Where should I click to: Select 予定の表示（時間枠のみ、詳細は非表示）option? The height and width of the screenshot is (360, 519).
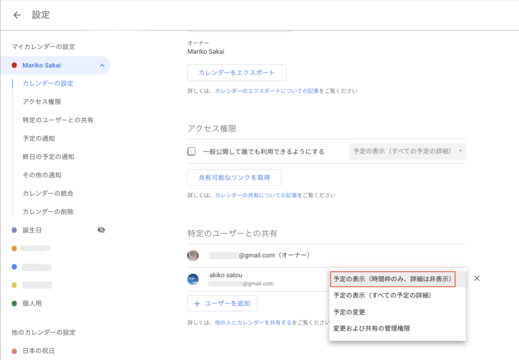tap(393, 279)
